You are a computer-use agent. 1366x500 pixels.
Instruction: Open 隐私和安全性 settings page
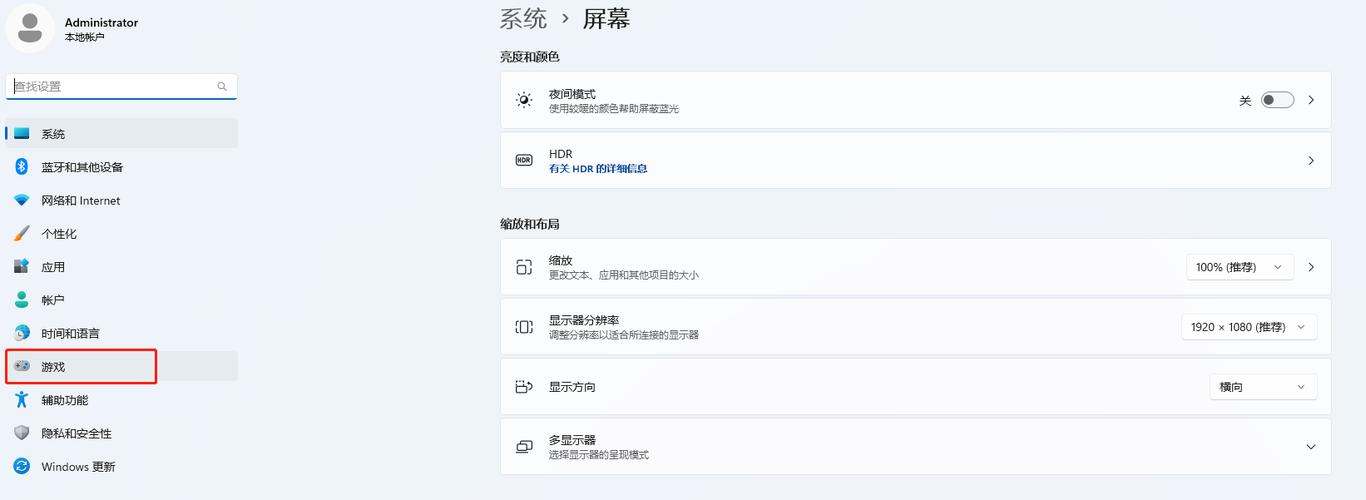click(x=122, y=433)
